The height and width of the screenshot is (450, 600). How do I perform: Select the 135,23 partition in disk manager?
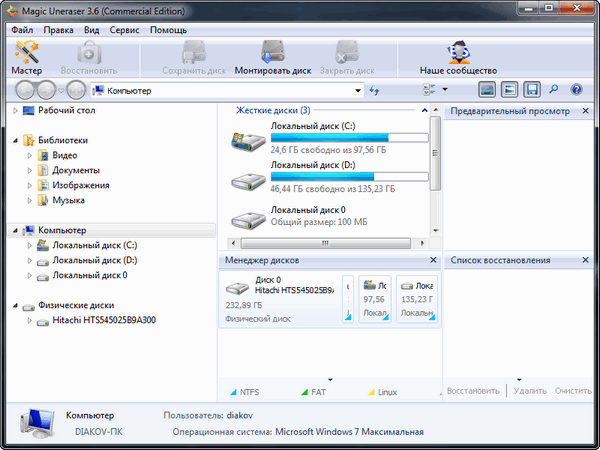point(417,299)
